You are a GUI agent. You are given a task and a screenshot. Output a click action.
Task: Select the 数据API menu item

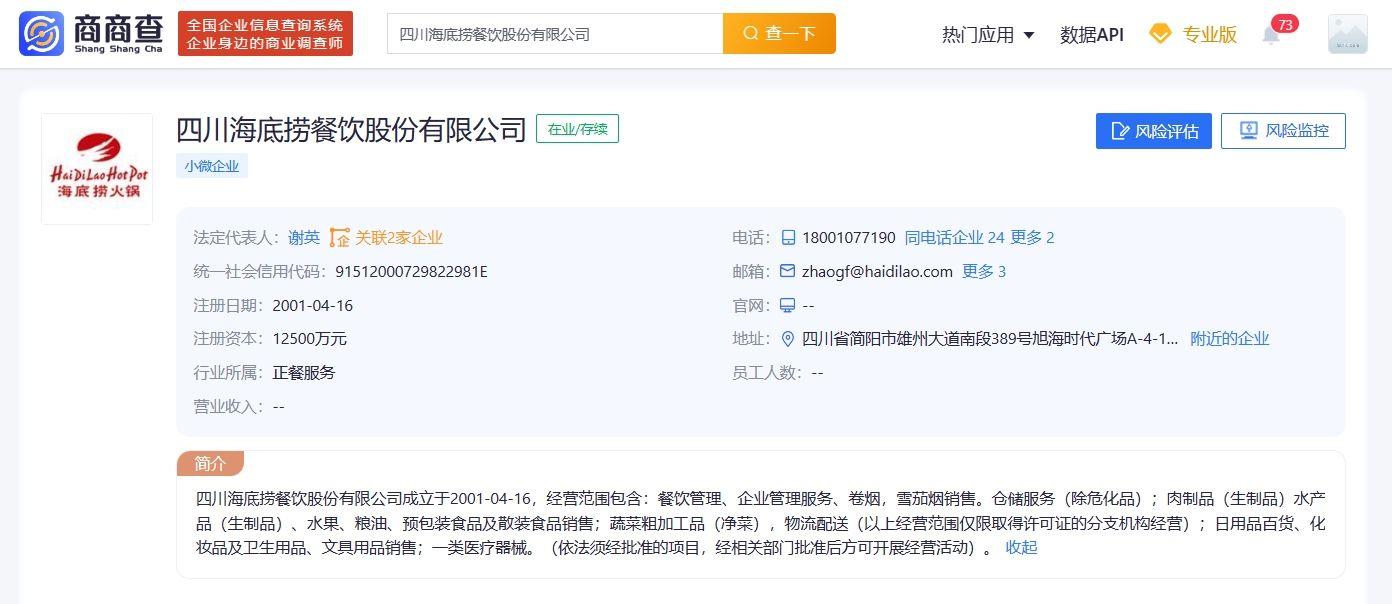(1091, 33)
